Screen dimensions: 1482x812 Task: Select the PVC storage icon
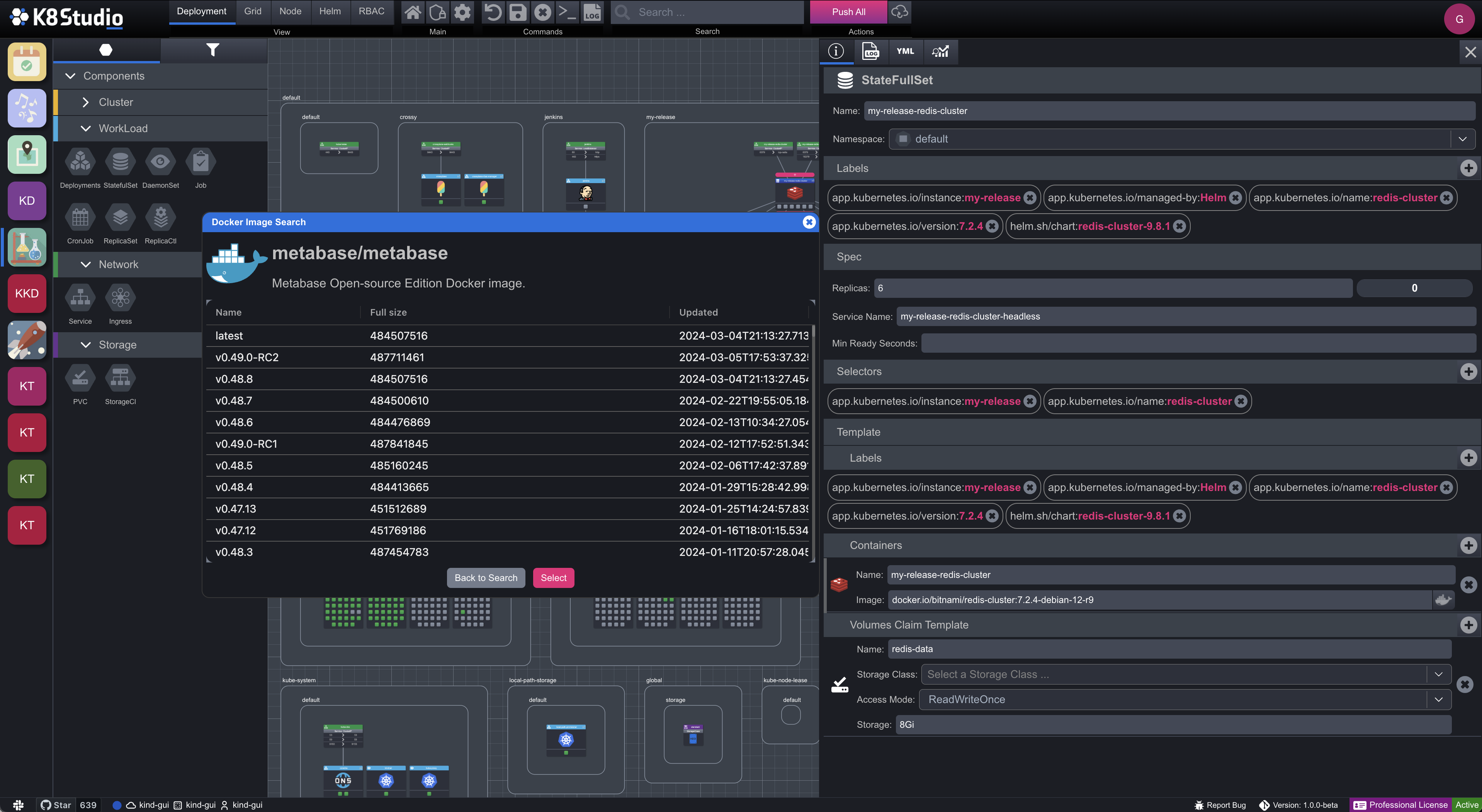click(80, 378)
